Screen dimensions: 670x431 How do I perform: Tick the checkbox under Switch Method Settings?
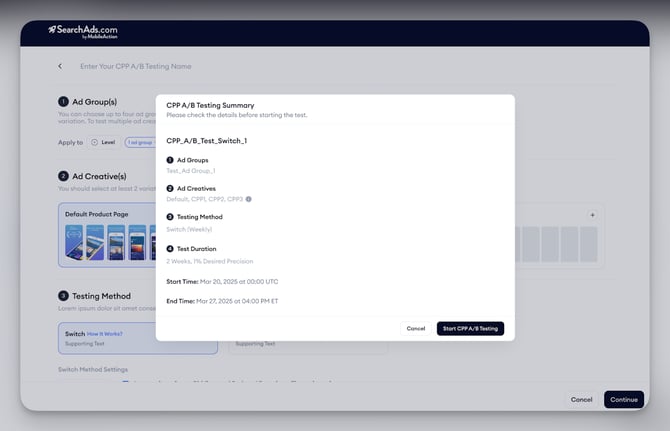click(126, 382)
